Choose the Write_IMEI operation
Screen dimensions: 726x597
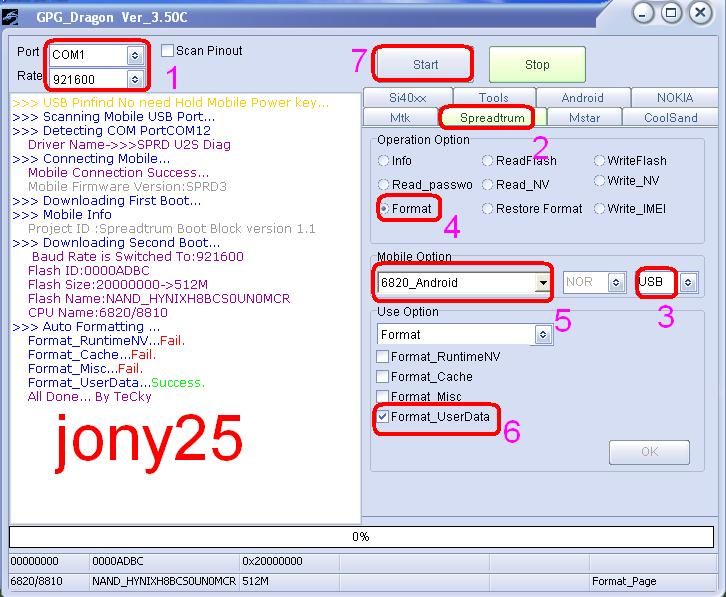pos(600,209)
